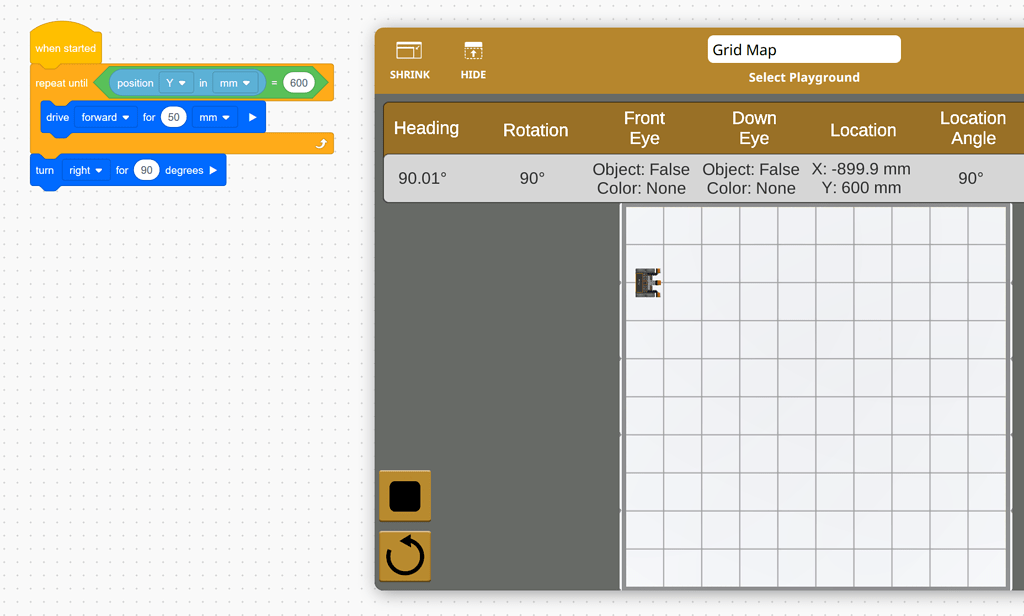1024x616 pixels.
Task: Click the 50 mm value field in the drive block
Action: click(x=173, y=117)
